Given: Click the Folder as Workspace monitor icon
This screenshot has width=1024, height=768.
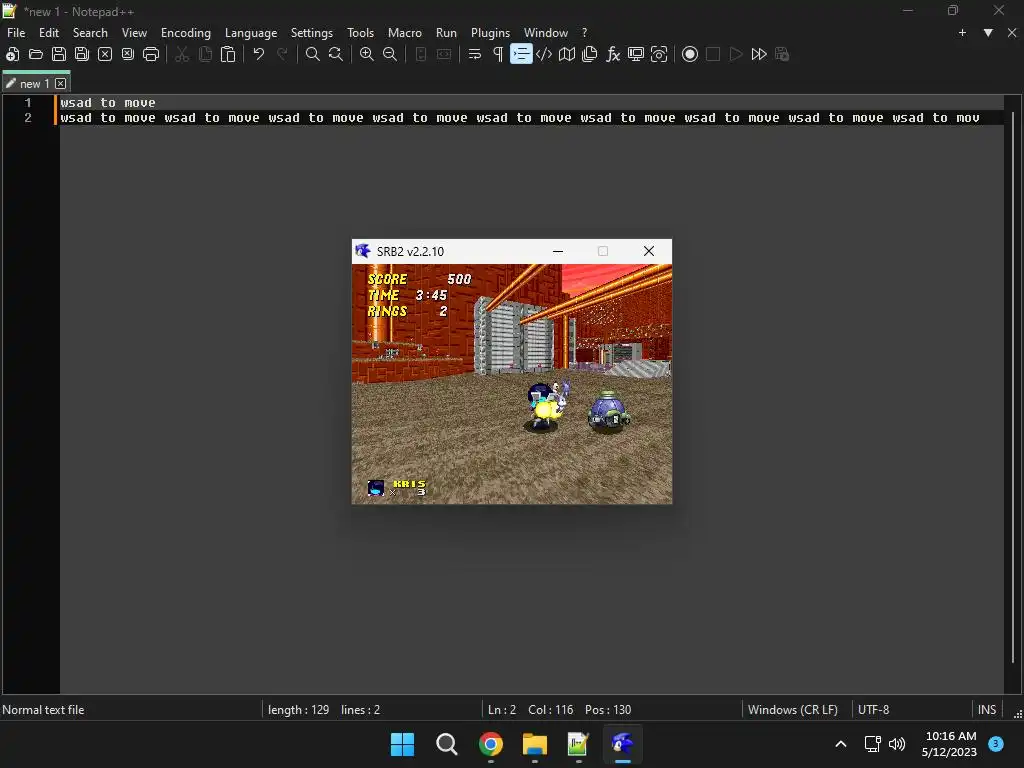Looking at the screenshot, I should click(x=636, y=54).
